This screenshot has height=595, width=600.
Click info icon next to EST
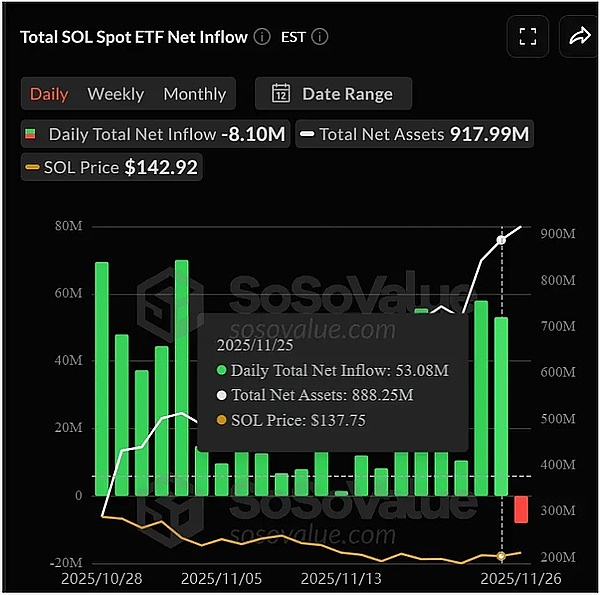click(320, 37)
